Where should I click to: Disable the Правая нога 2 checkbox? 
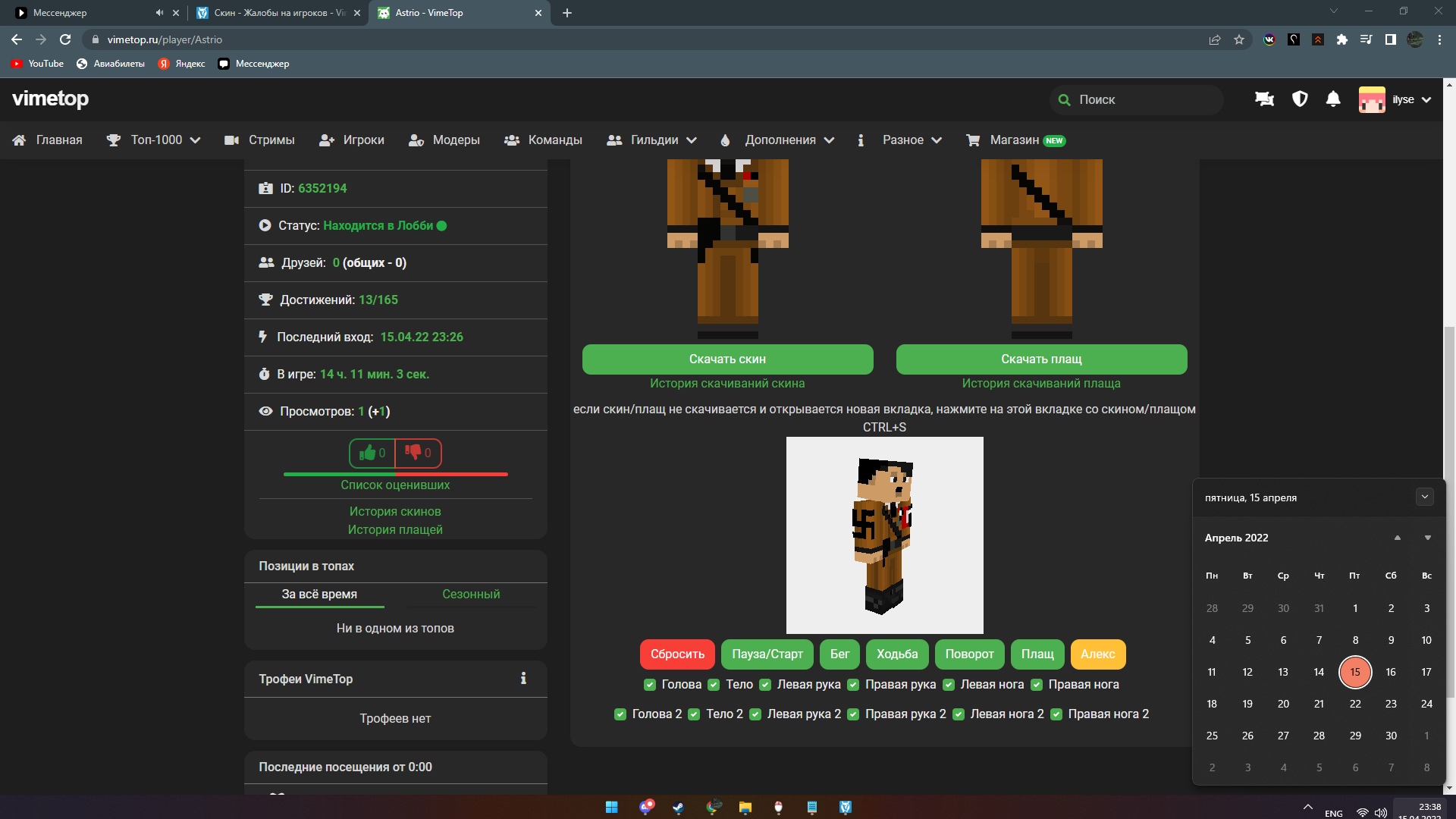(x=1056, y=714)
